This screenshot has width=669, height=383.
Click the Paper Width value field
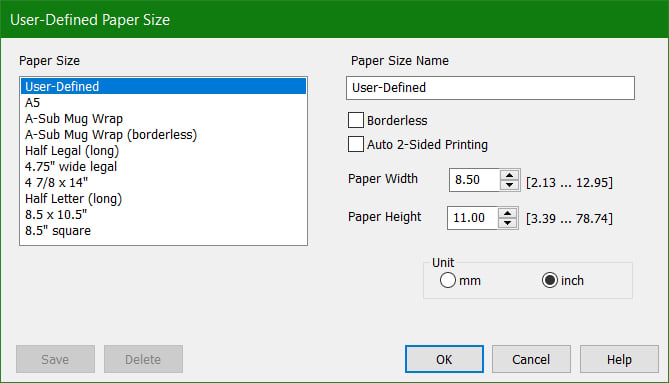coord(474,180)
